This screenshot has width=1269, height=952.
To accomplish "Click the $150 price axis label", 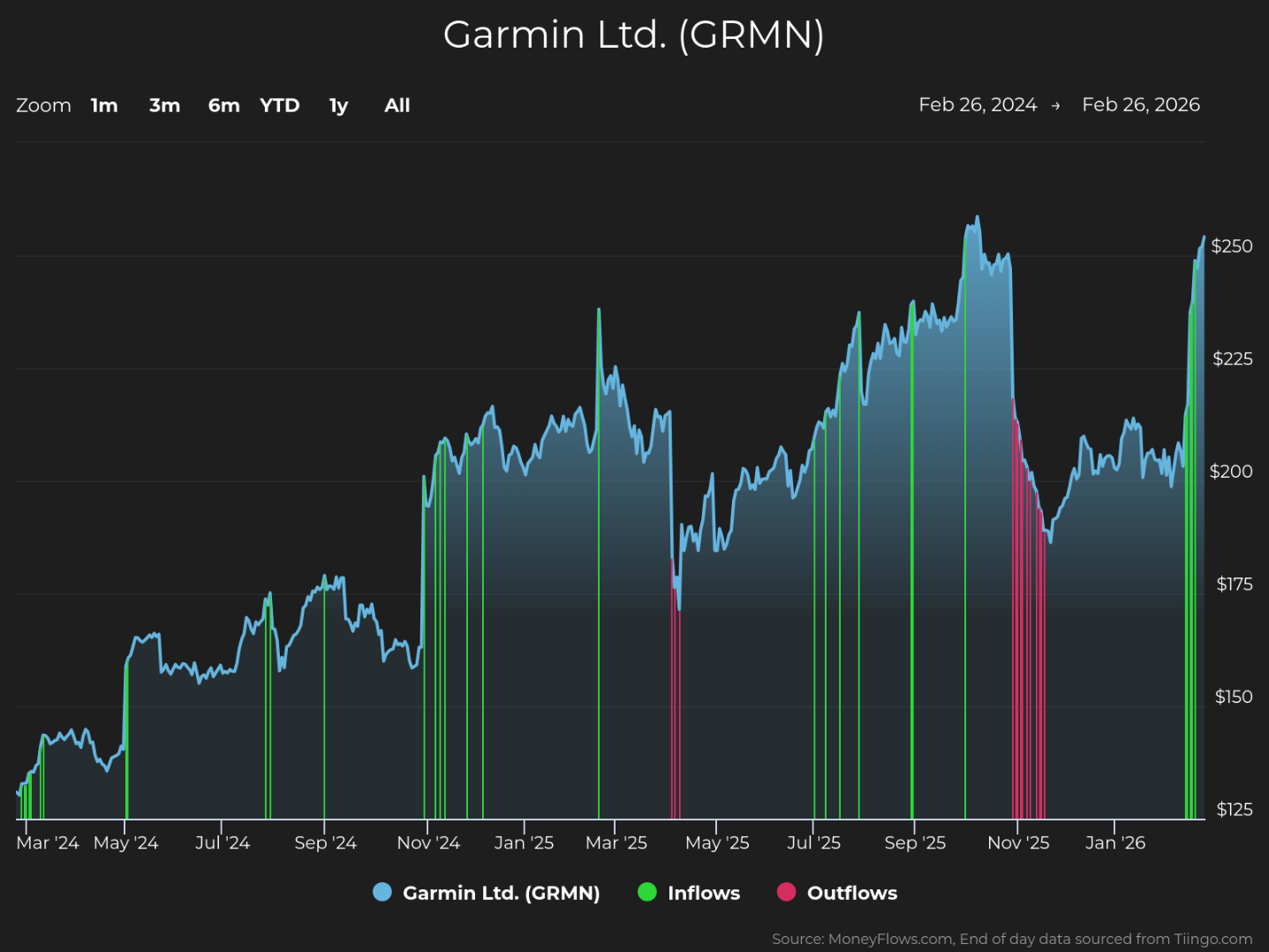I will click(x=1234, y=697).
